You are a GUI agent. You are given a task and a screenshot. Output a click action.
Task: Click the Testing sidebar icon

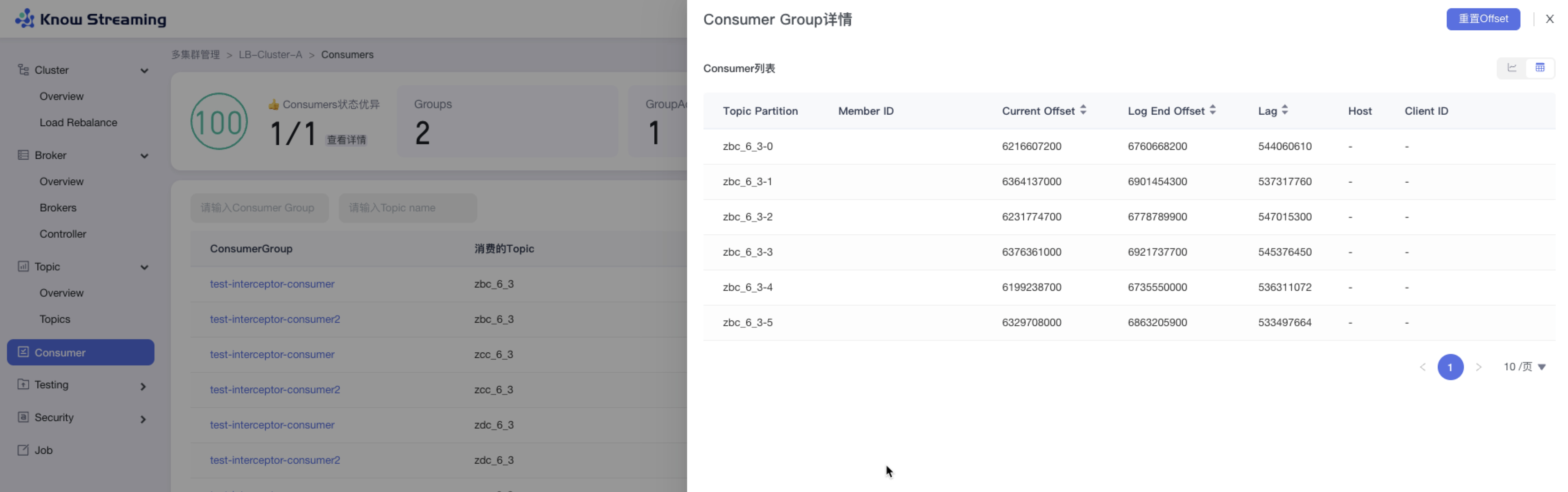pyautogui.click(x=23, y=384)
